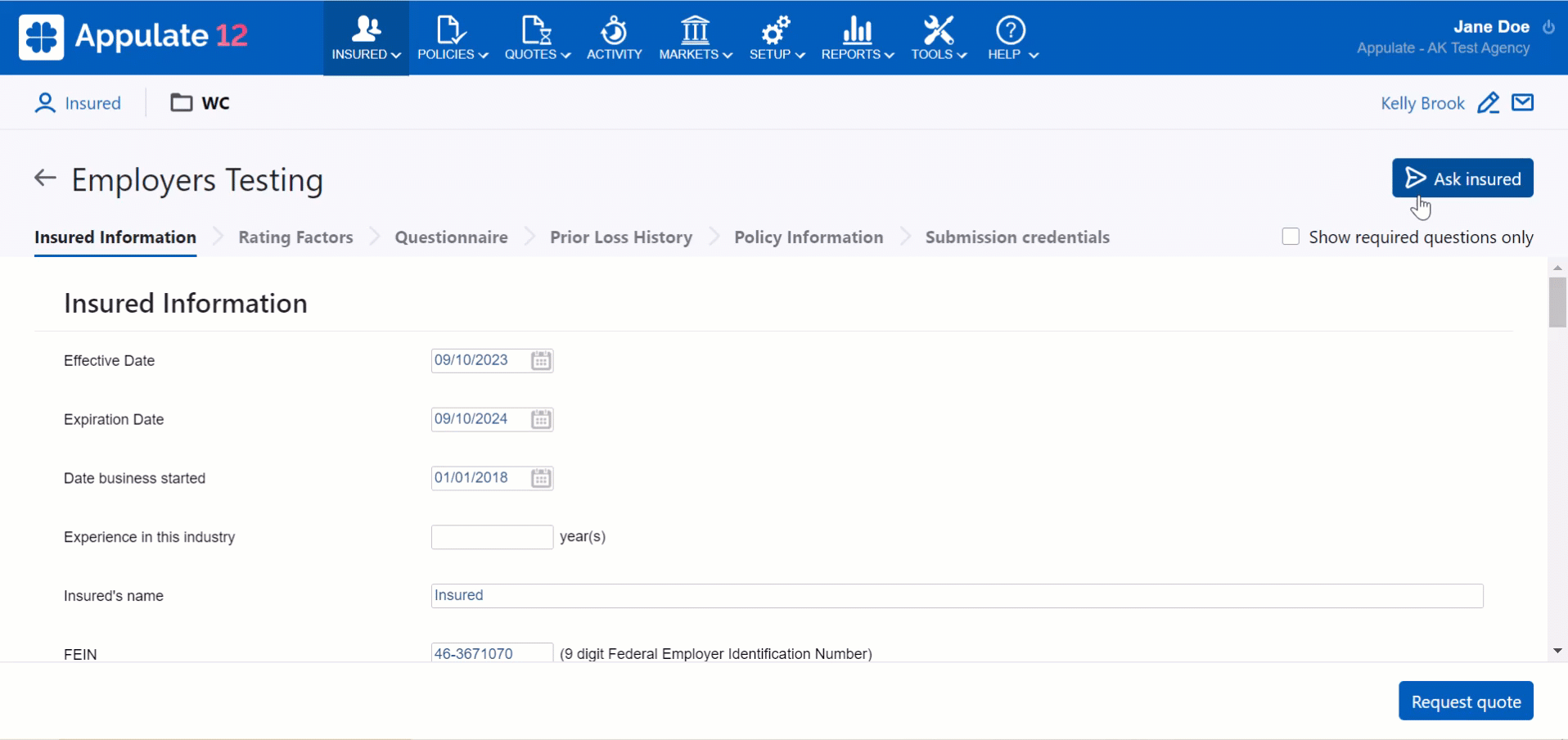Select the Insured Information tab
The height and width of the screenshot is (740, 1568).
coord(115,237)
